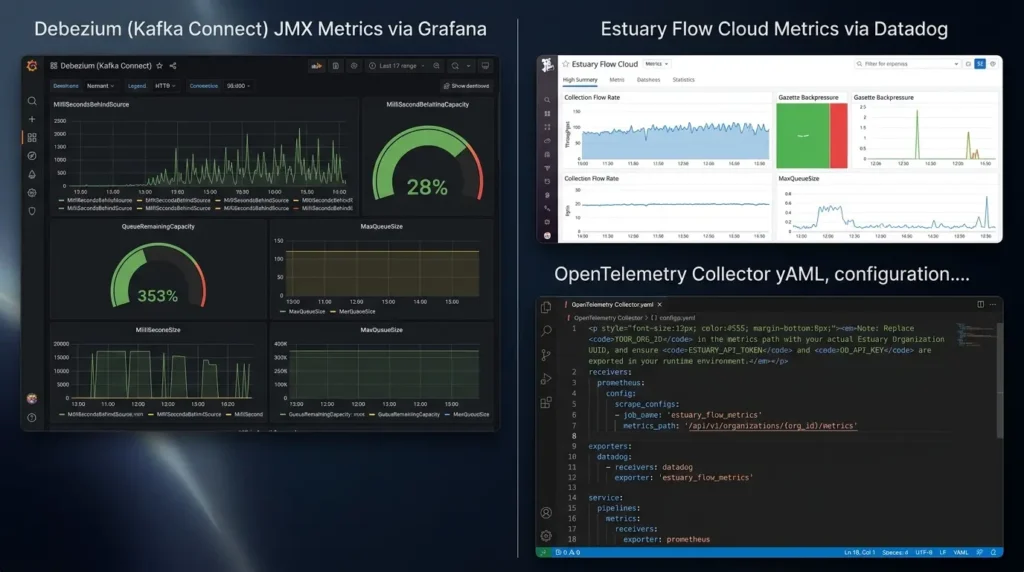Share the Debezium dashboard via share icon
Image resolution: width=1024 pixels, height=572 pixels.
[x=173, y=66]
